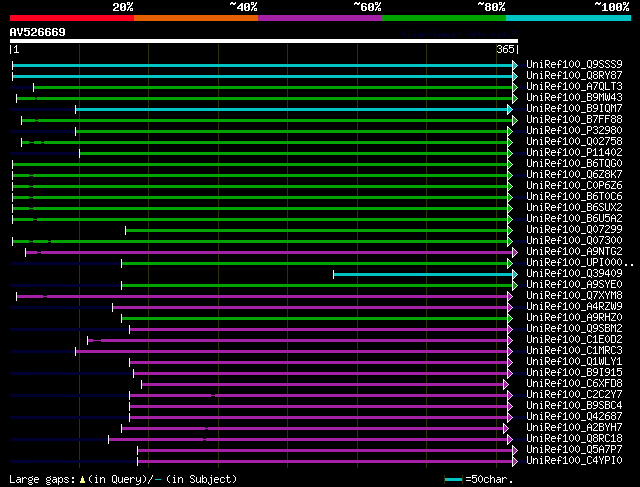This screenshot has width=640, height=487.
Task: Click the purple ~60% identity legend segment
Action: click(x=320, y=18)
